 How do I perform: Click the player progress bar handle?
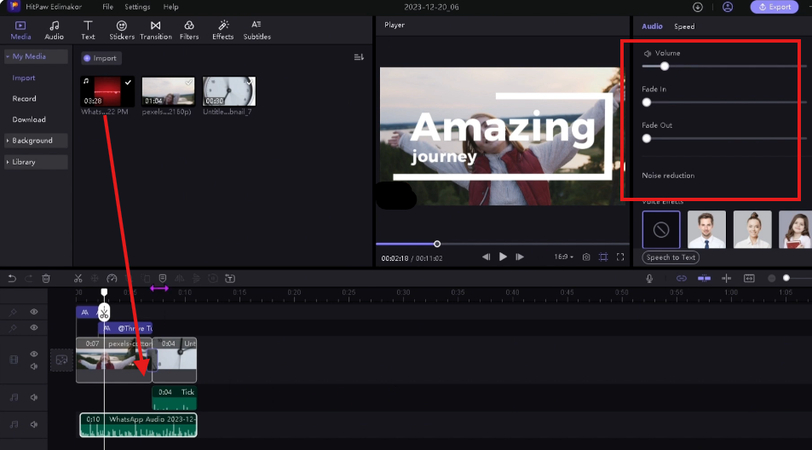coord(437,244)
